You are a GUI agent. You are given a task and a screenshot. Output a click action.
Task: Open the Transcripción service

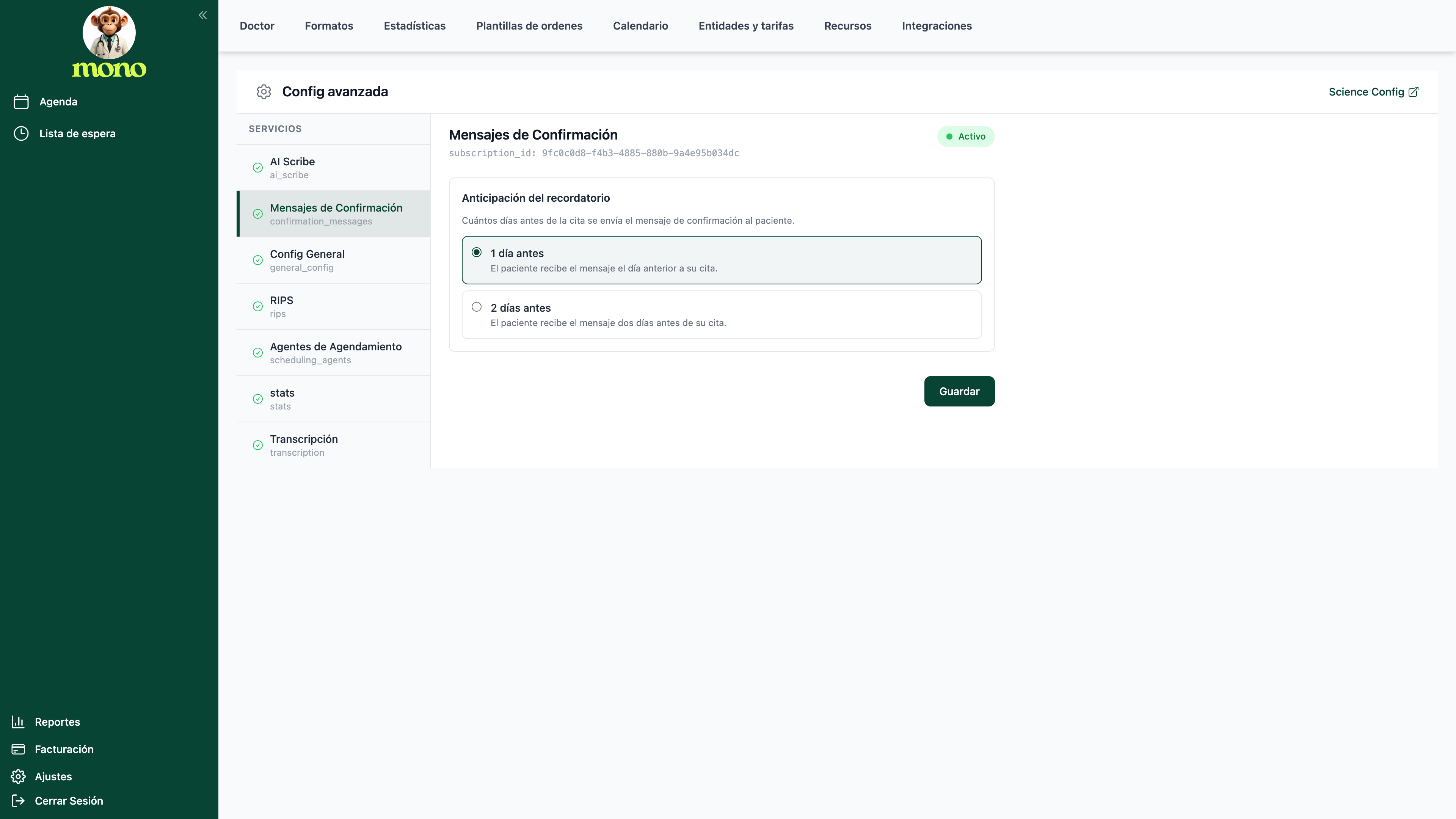[333, 446]
